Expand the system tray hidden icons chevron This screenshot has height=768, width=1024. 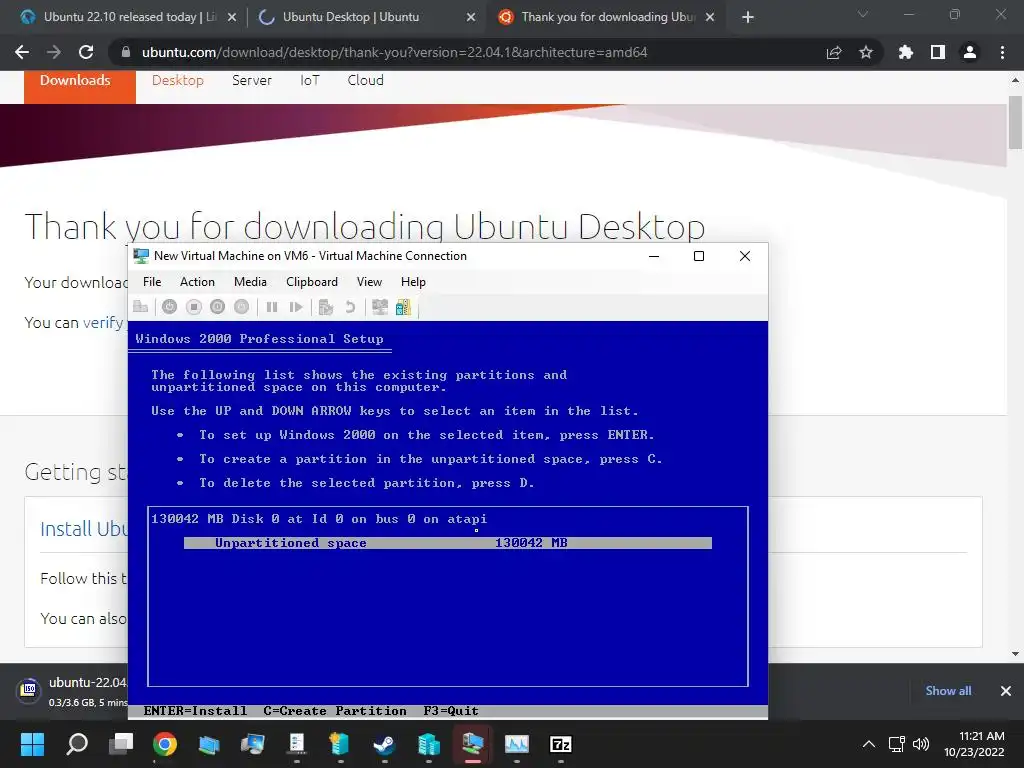pos(869,744)
